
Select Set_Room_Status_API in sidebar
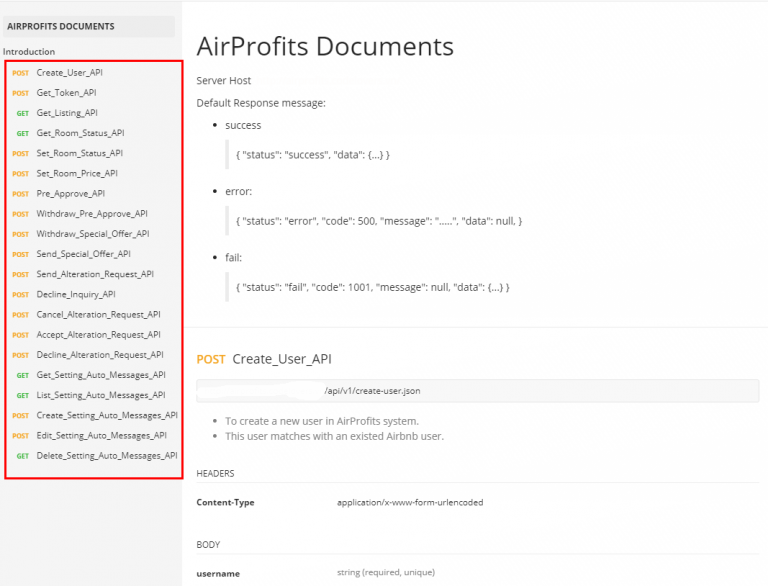click(79, 153)
